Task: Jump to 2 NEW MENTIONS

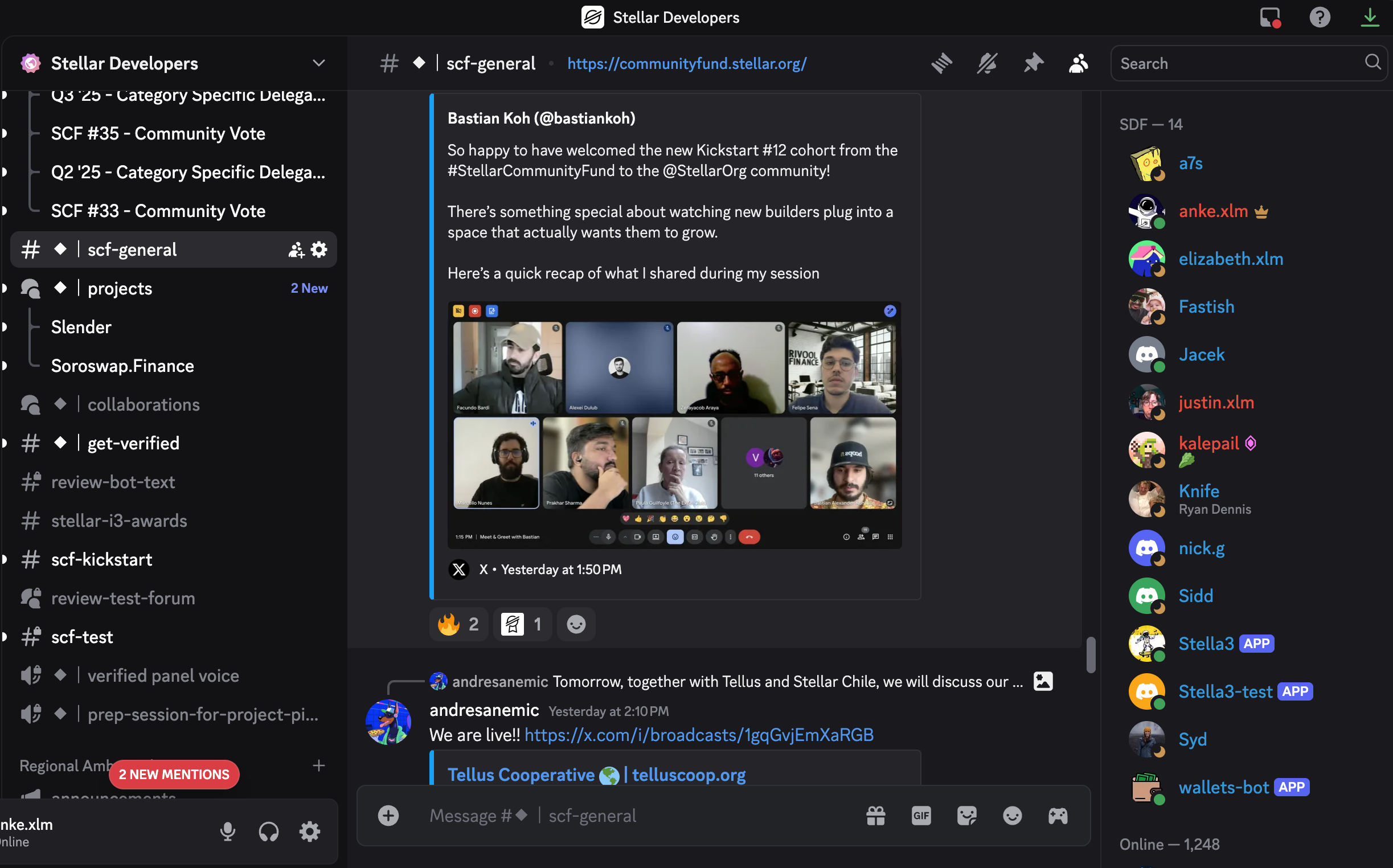Action: point(174,775)
